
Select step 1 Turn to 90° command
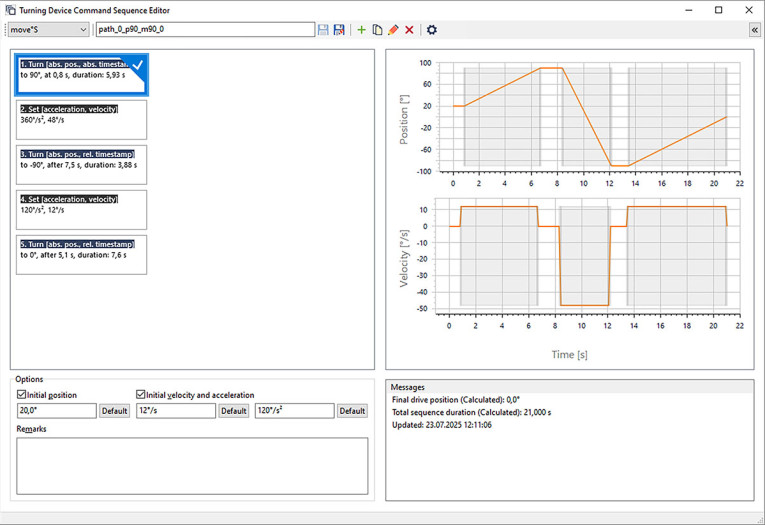(x=82, y=74)
